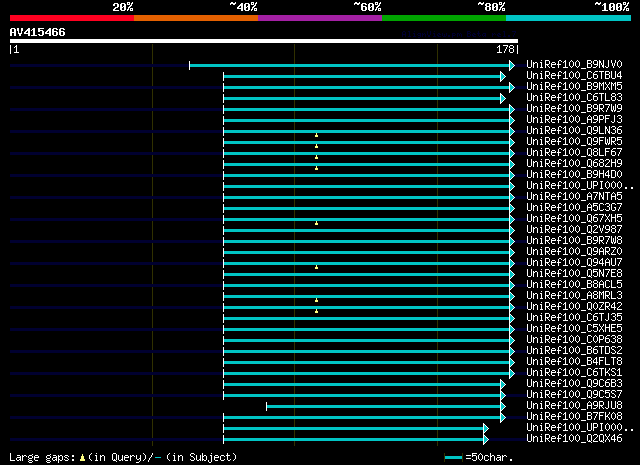
Task: Select the UniRef100_Q67XH5 label
Action: (x=574, y=219)
